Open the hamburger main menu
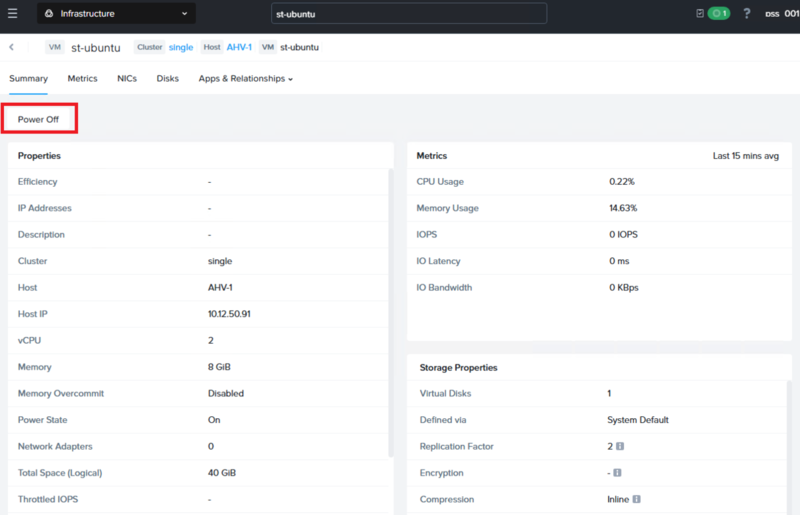800x515 pixels. 12,13
